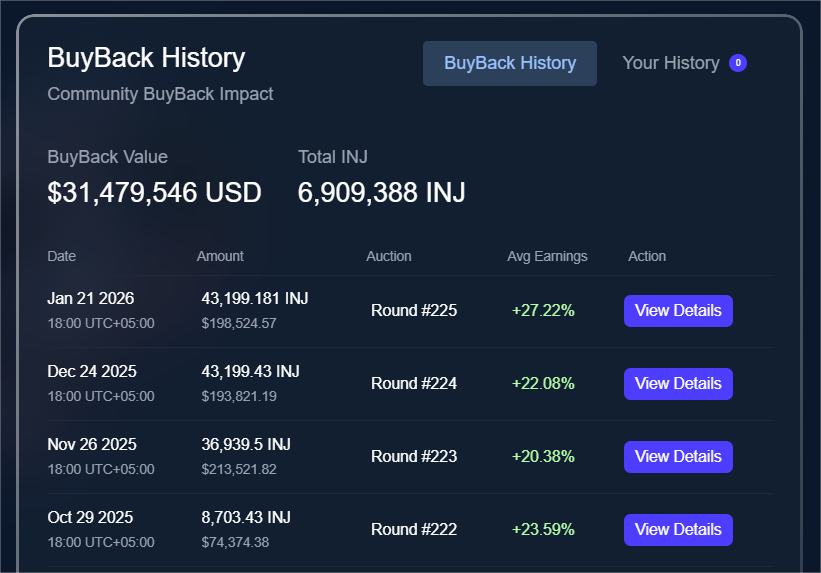The width and height of the screenshot is (821, 573).
Task: Select the Nov 26 2025 date
Action: (92, 444)
